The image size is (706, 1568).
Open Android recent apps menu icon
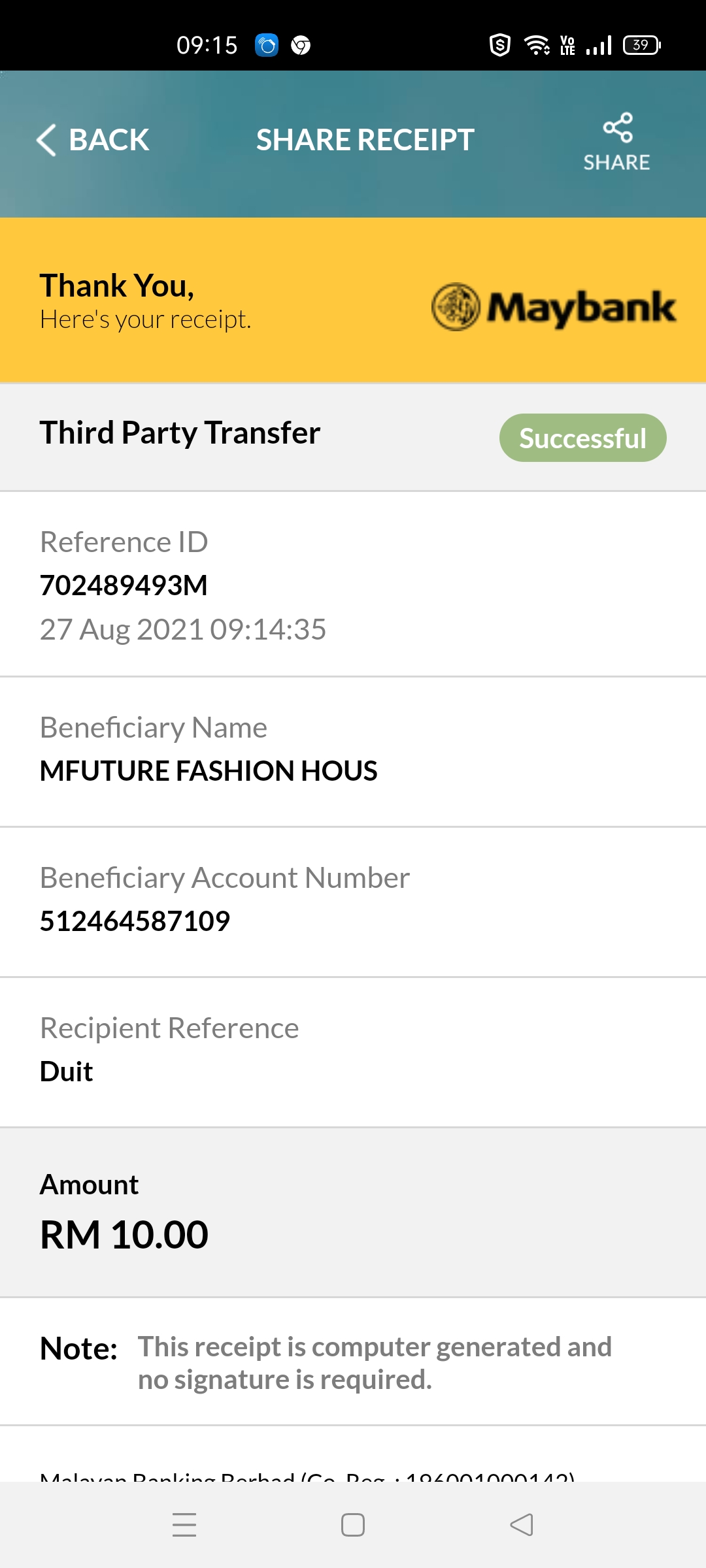(x=184, y=1525)
